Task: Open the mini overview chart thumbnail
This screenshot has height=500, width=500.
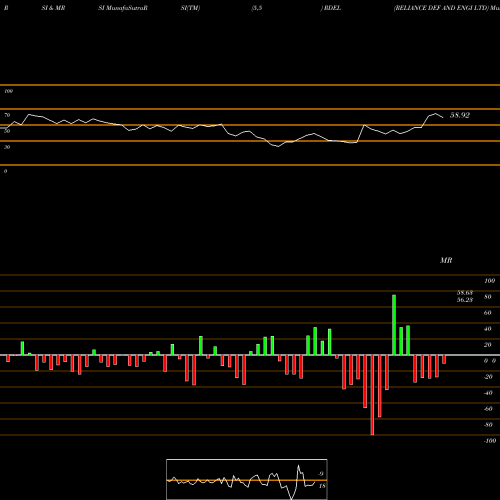Action: coord(247,479)
